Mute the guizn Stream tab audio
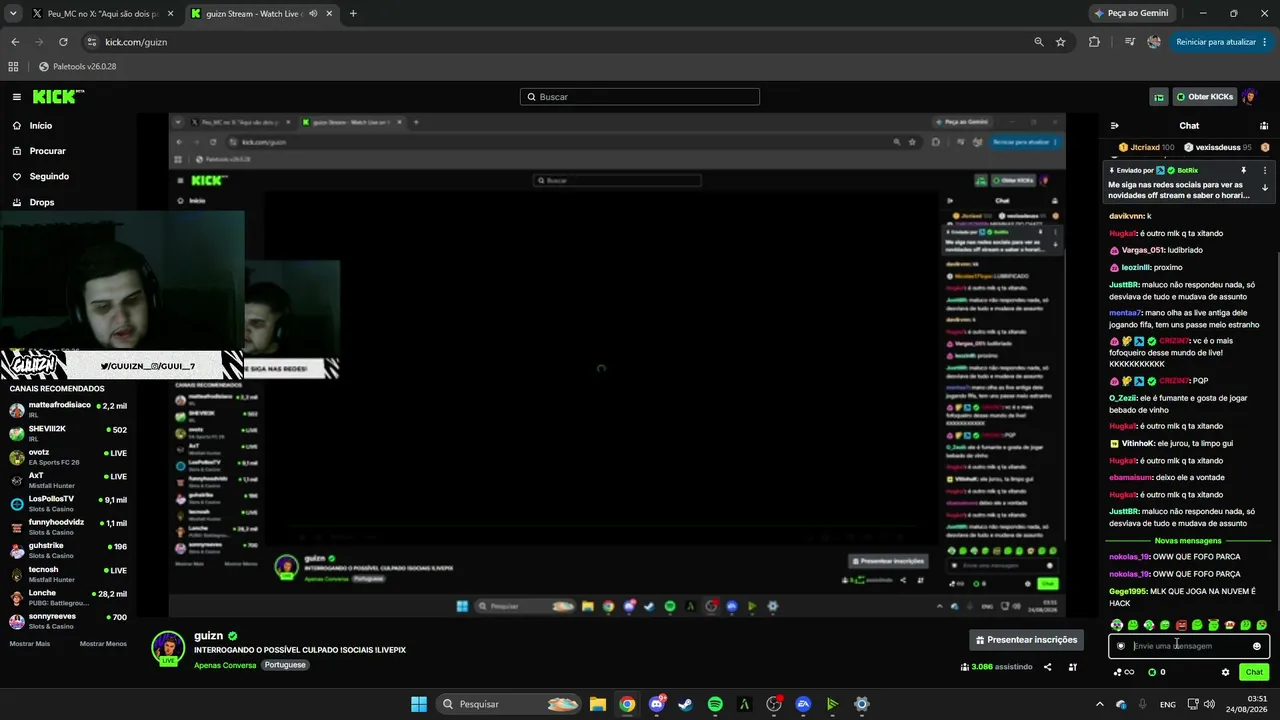Screen dimensions: 1280x720 (313, 14)
